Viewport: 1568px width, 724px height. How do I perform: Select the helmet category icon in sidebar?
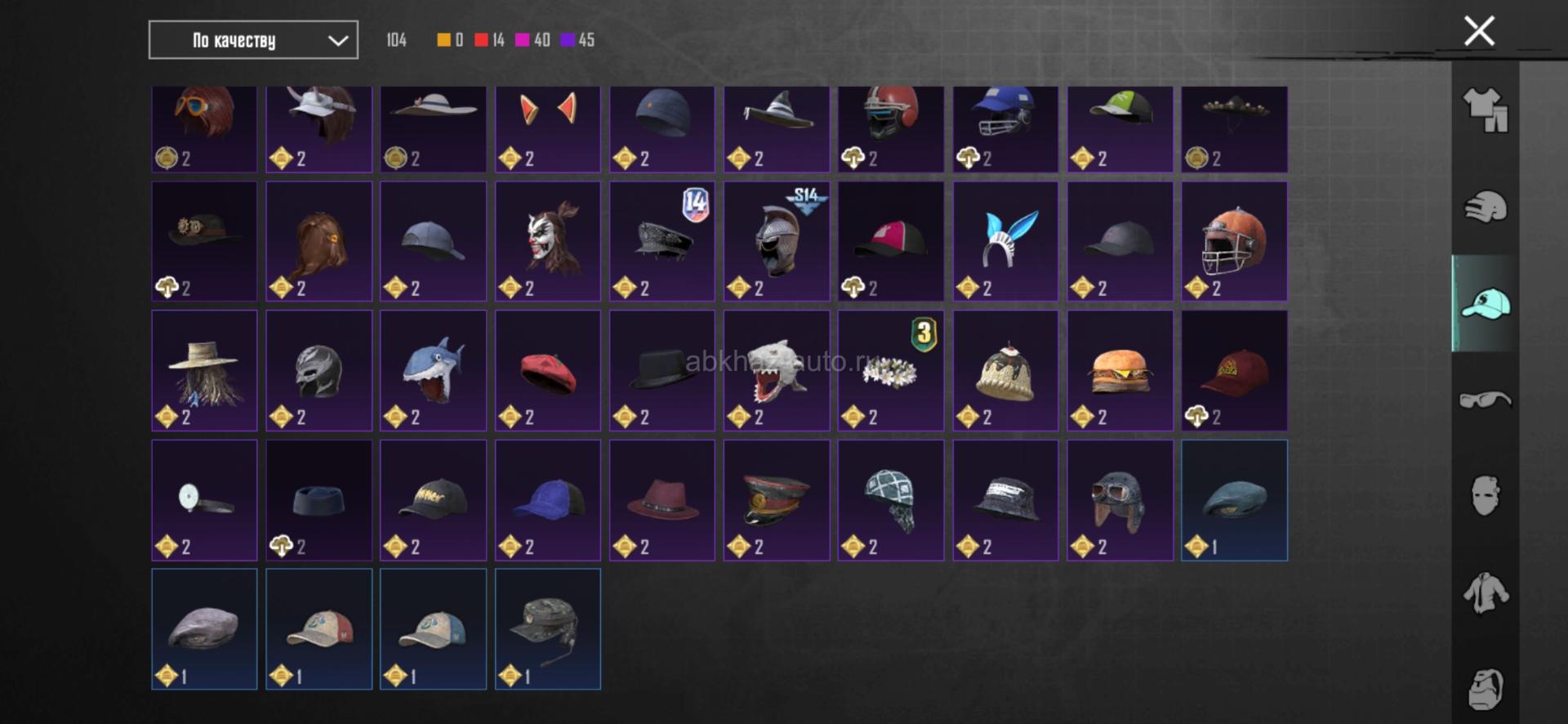click(x=1485, y=207)
